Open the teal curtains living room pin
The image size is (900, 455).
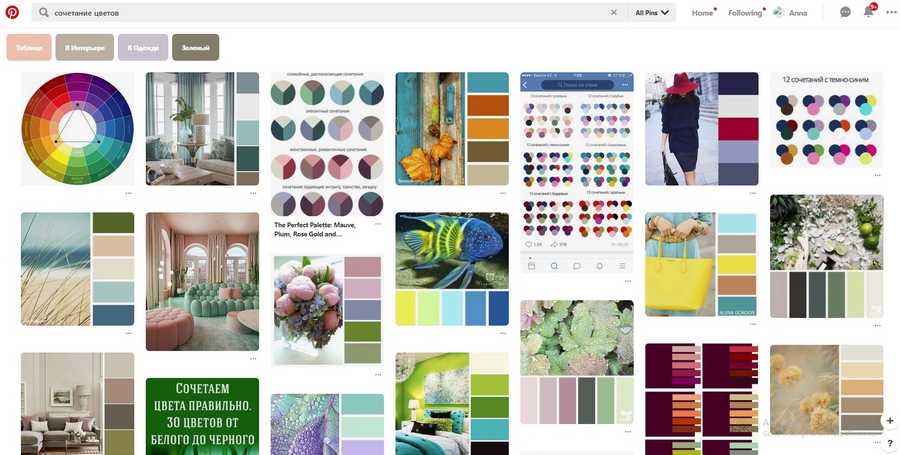[x=202, y=129]
